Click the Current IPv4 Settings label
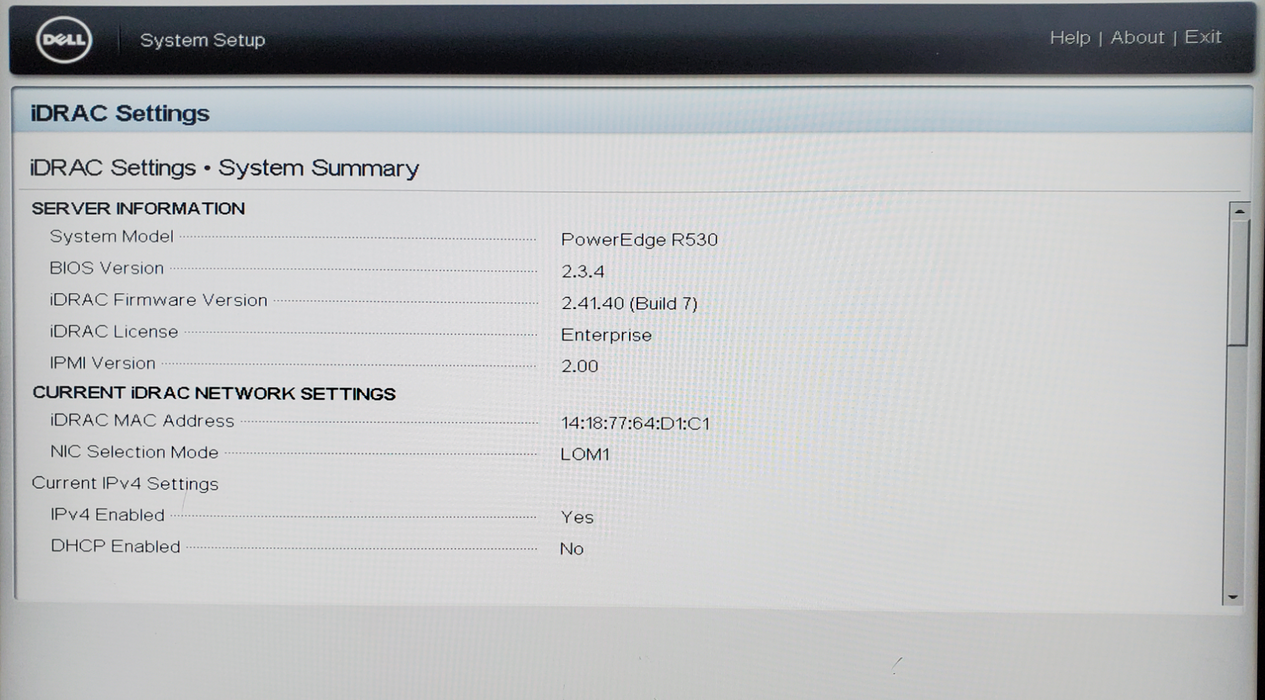 coord(125,484)
